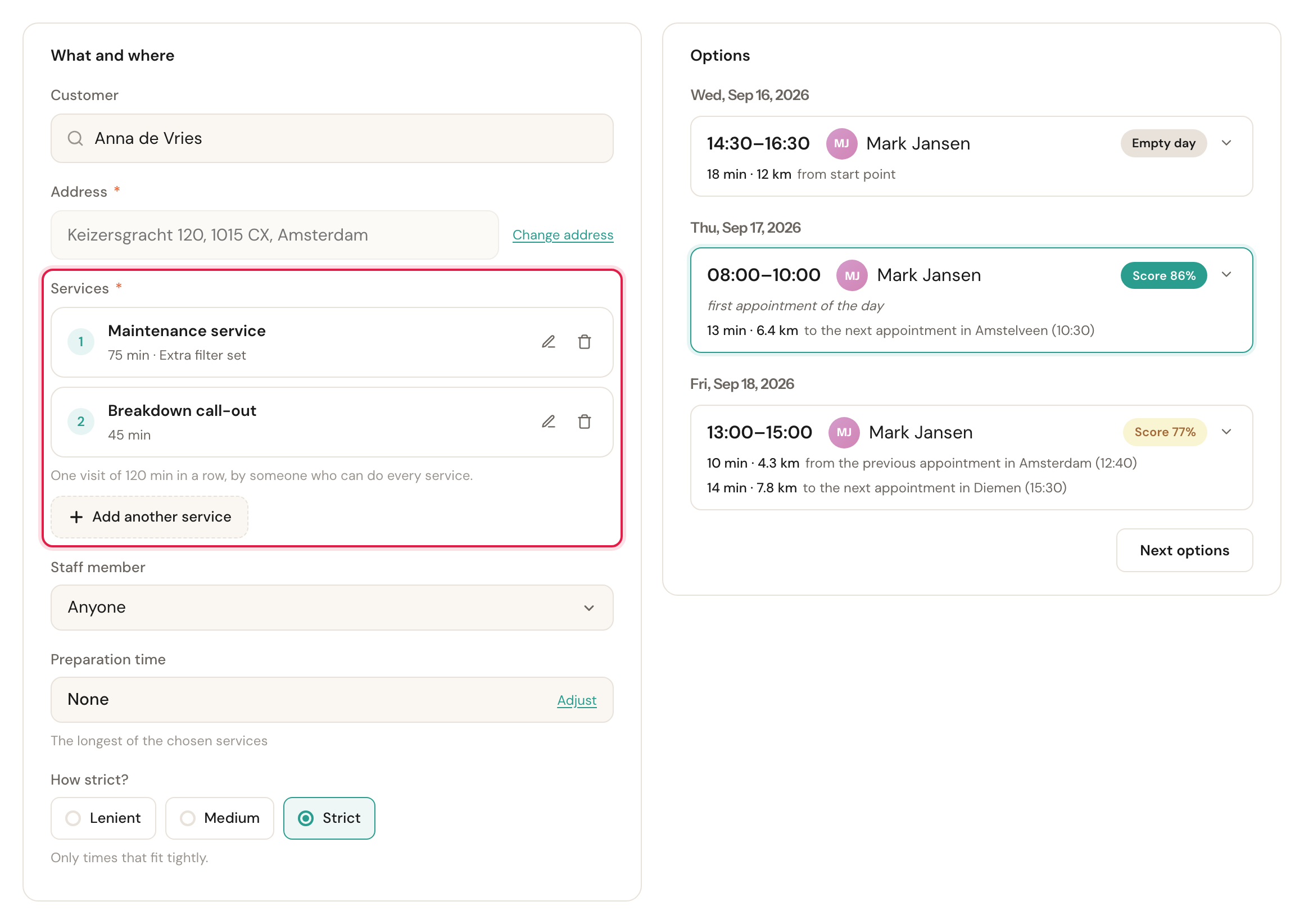The width and height of the screenshot is (1304, 924).
Task: Select the Strict radio option
Action: 329,818
